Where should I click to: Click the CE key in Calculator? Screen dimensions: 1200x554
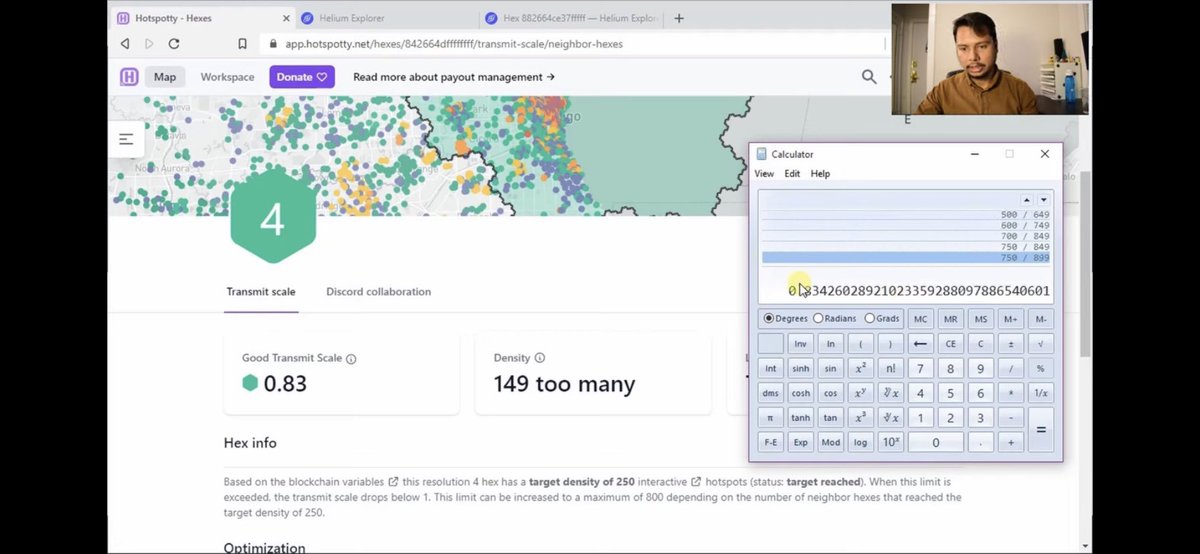coord(951,344)
